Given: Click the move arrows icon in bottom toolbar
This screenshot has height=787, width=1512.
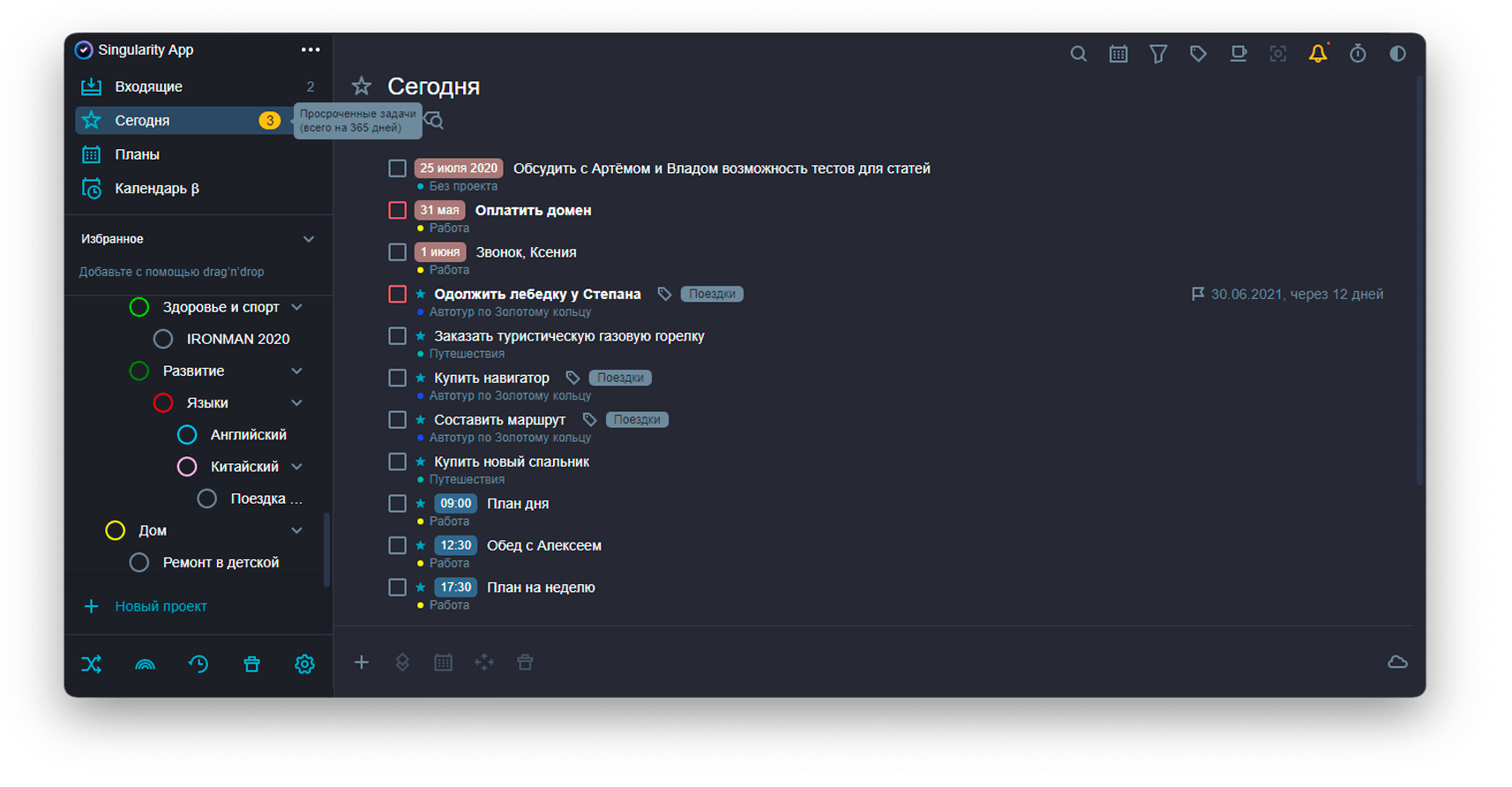Looking at the screenshot, I should click(484, 662).
